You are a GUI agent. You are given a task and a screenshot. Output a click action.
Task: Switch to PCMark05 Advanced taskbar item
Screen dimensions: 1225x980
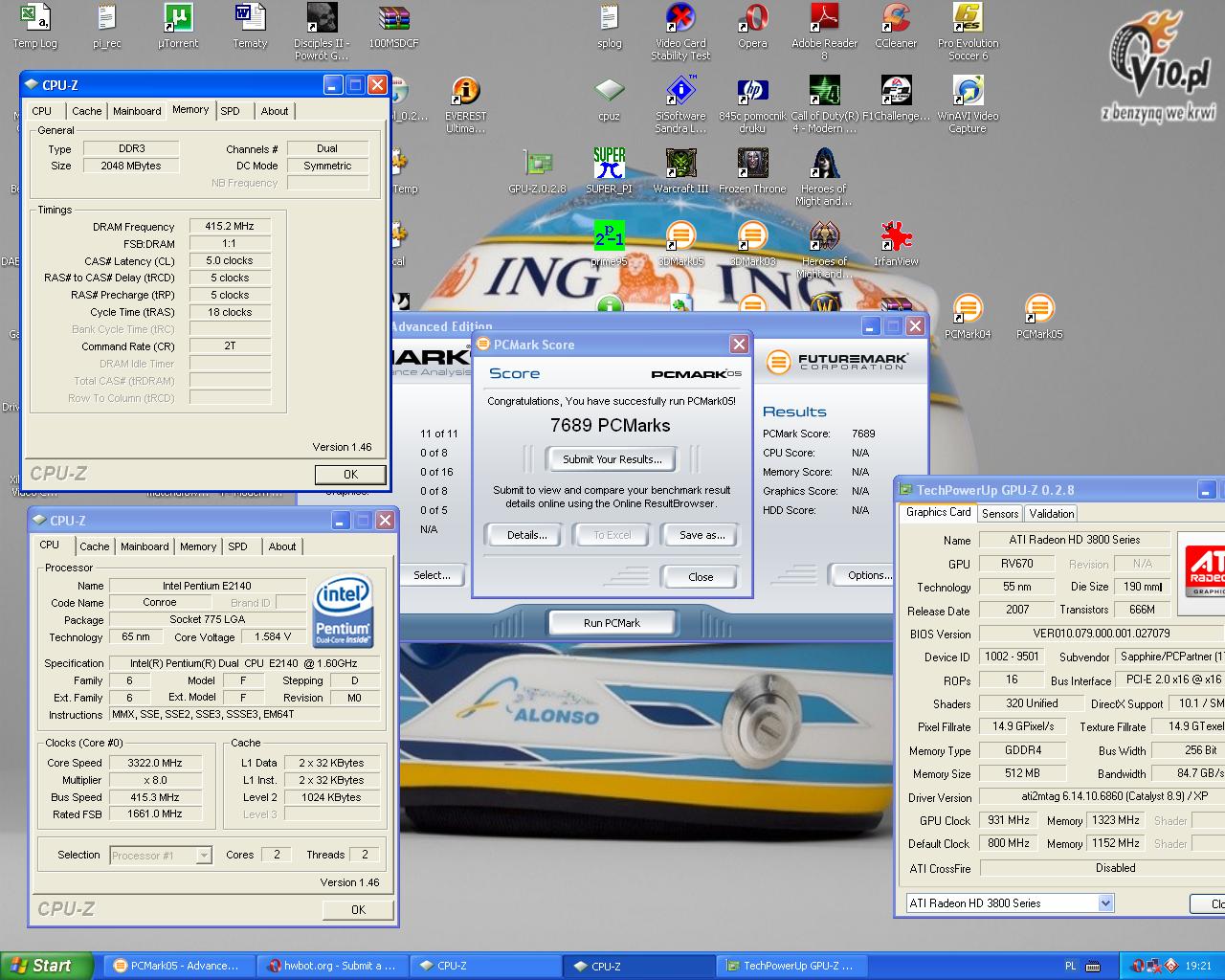178,966
